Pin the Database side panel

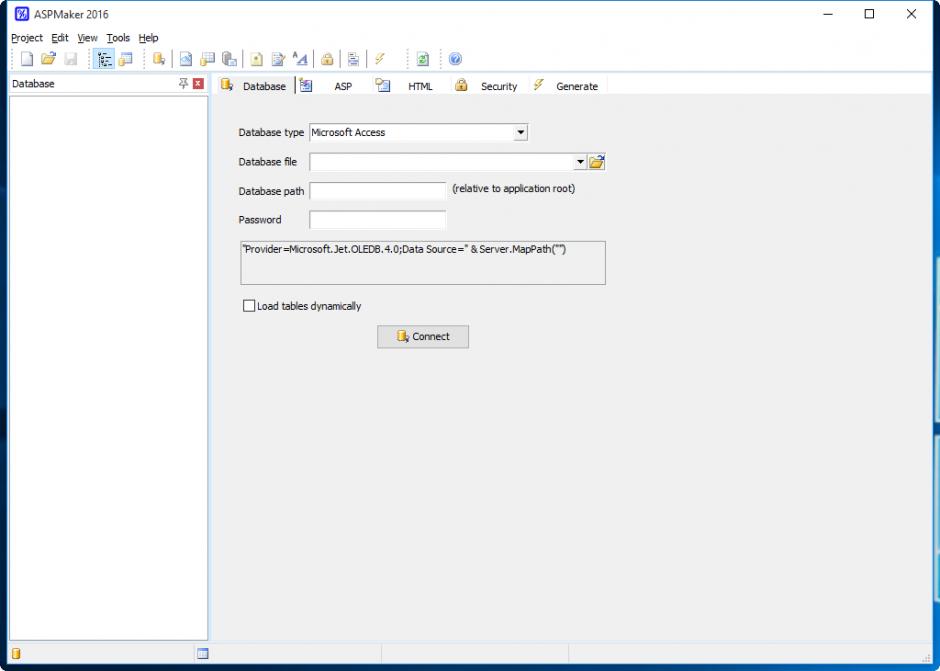(183, 83)
